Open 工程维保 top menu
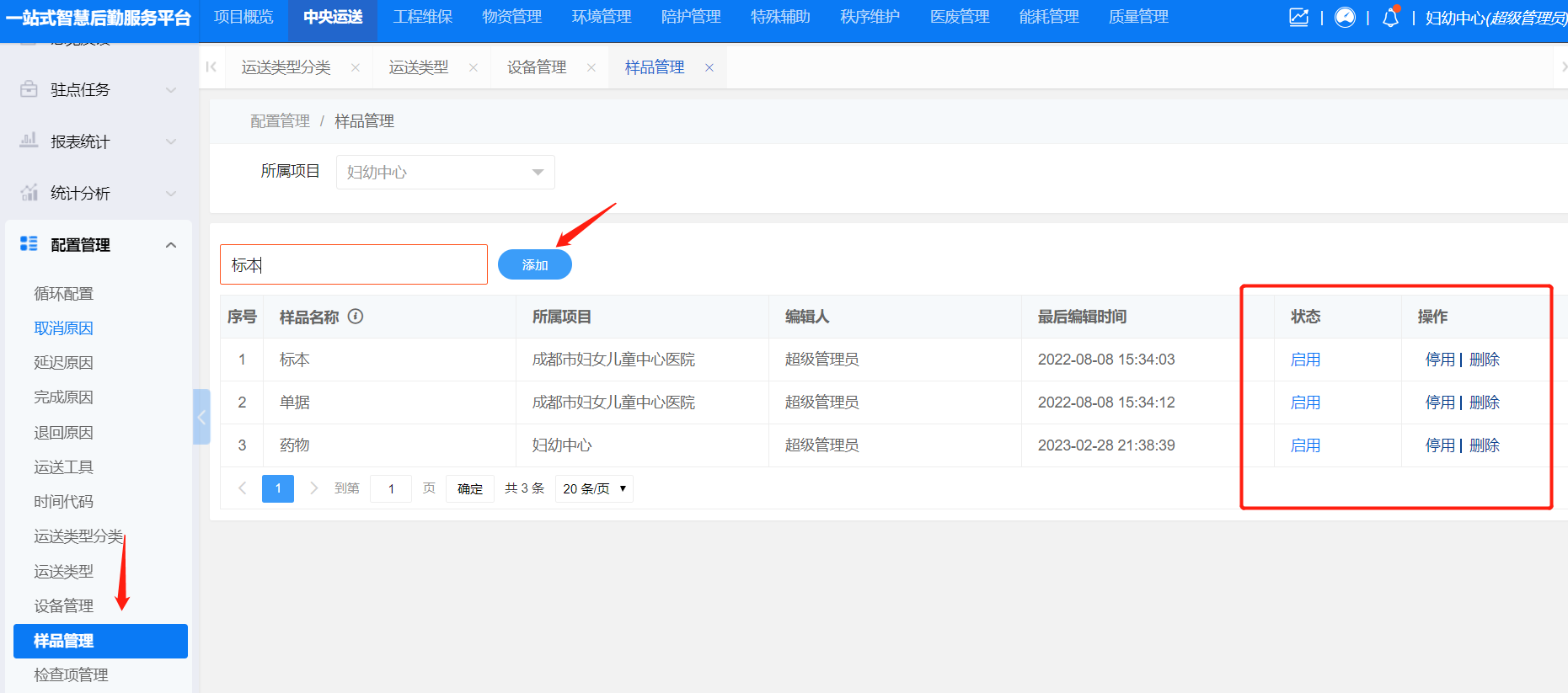 pos(422,17)
